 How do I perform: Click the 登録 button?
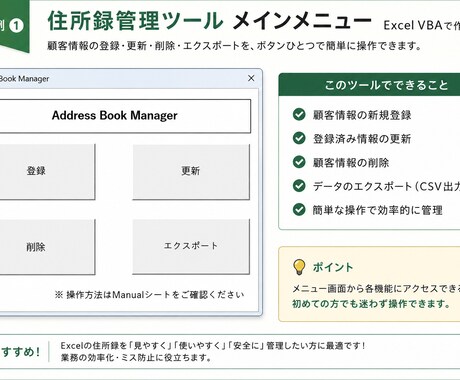(x=47, y=172)
